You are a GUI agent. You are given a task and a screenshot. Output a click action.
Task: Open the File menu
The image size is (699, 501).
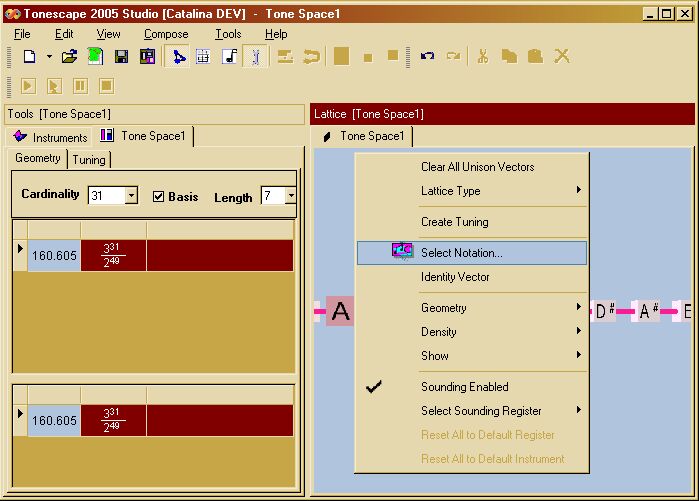click(22, 34)
